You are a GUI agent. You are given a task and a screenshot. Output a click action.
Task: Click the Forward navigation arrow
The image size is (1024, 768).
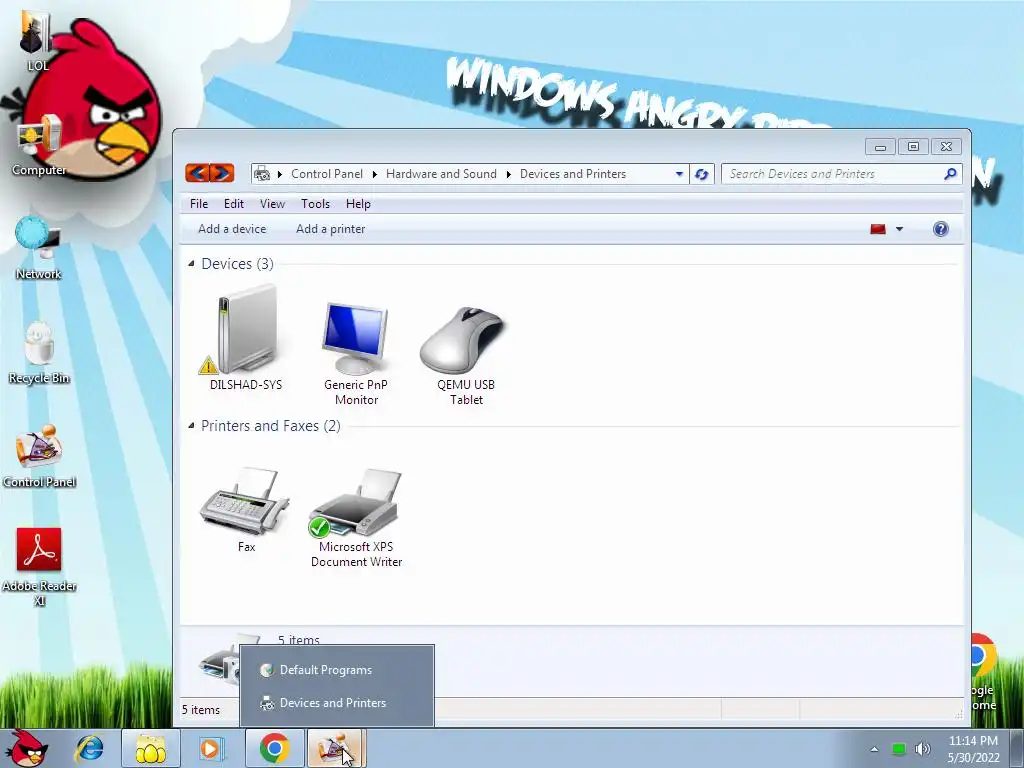[x=222, y=173]
